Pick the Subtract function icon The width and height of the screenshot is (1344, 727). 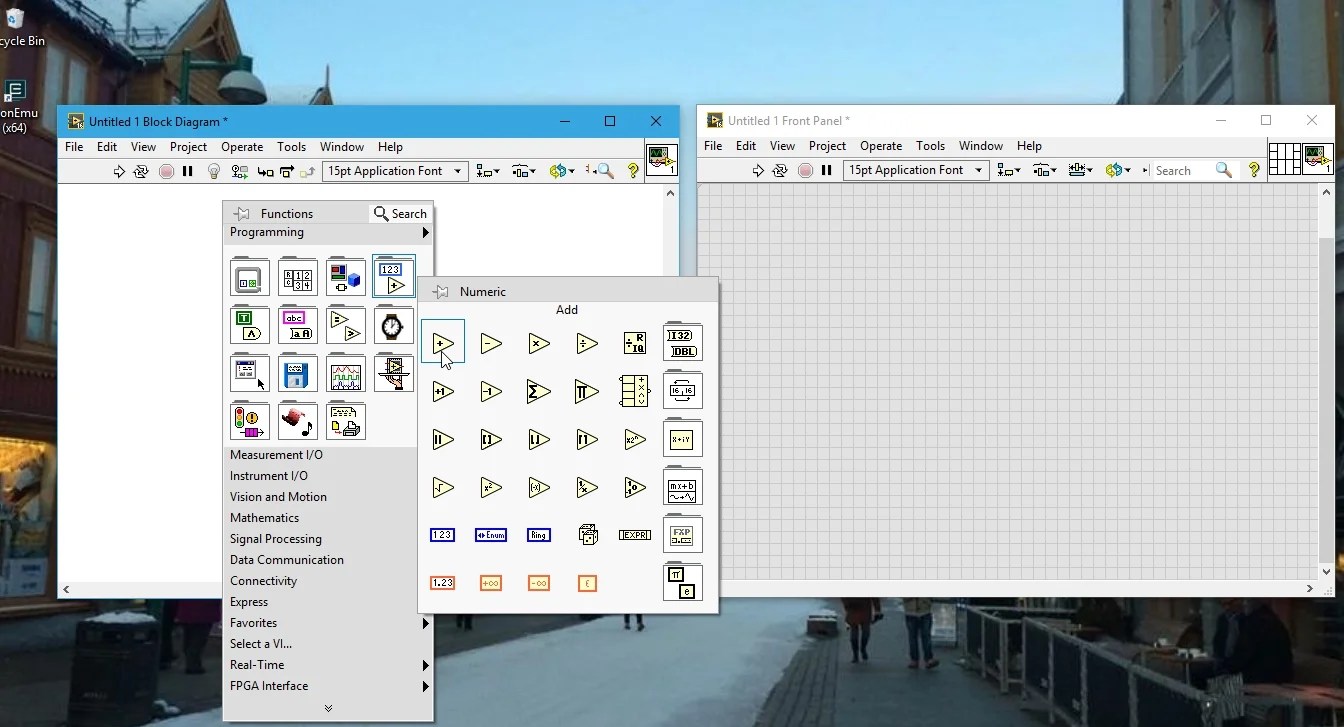click(x=490, y=343)
